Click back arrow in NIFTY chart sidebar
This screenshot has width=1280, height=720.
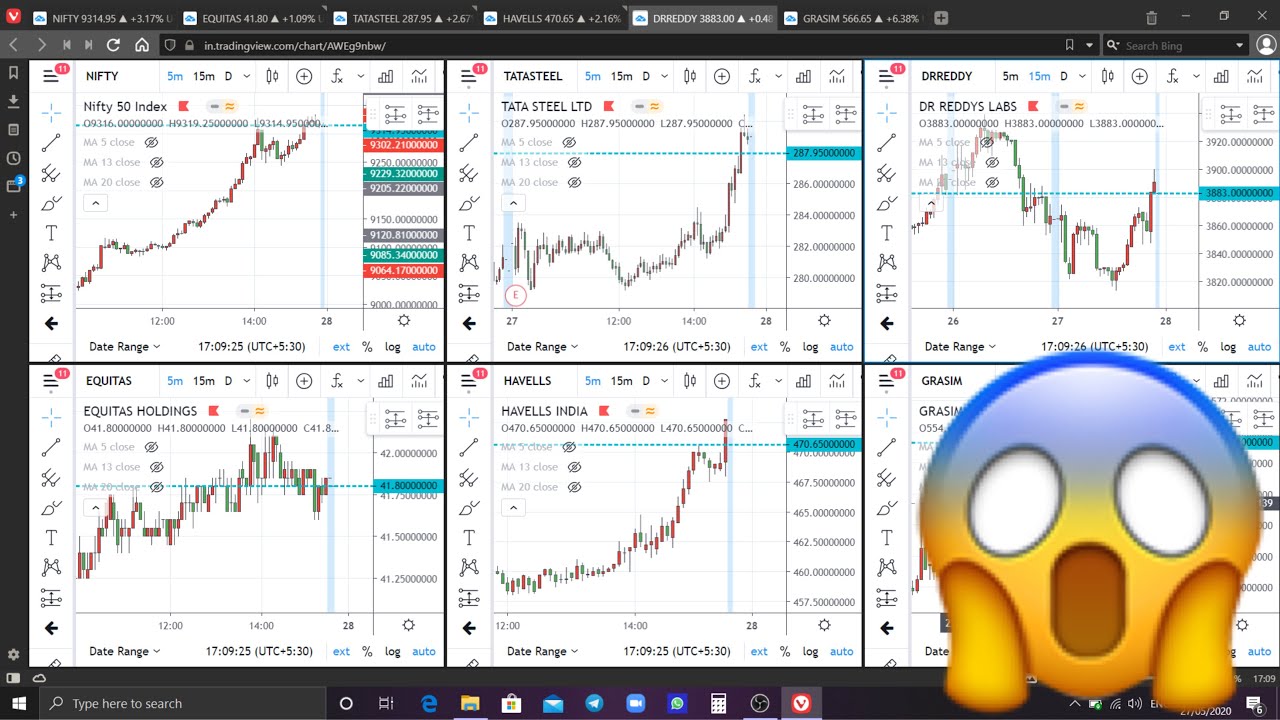[x=51, y=323]
